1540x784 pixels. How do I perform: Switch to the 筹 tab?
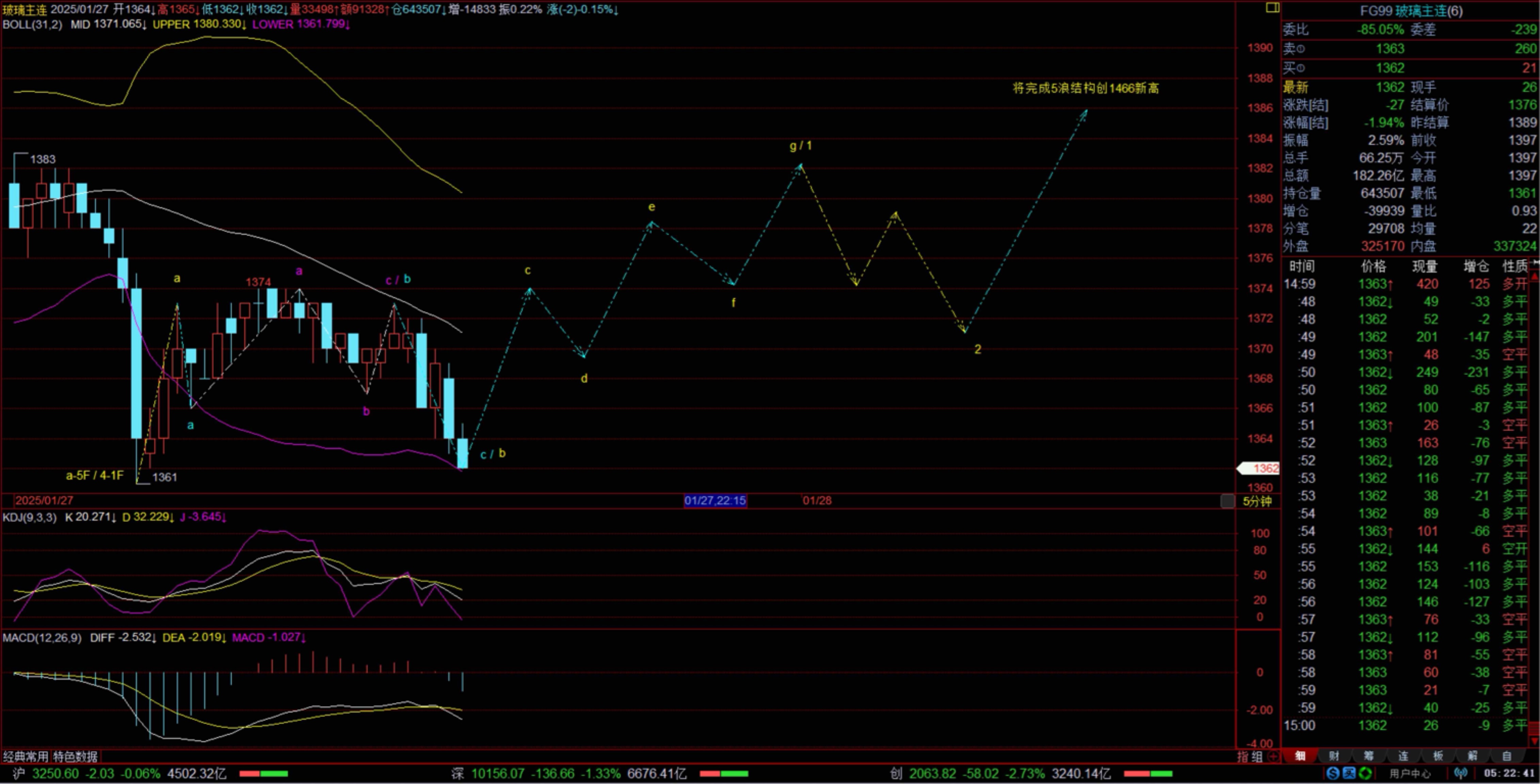click(x=1368, y=756)
